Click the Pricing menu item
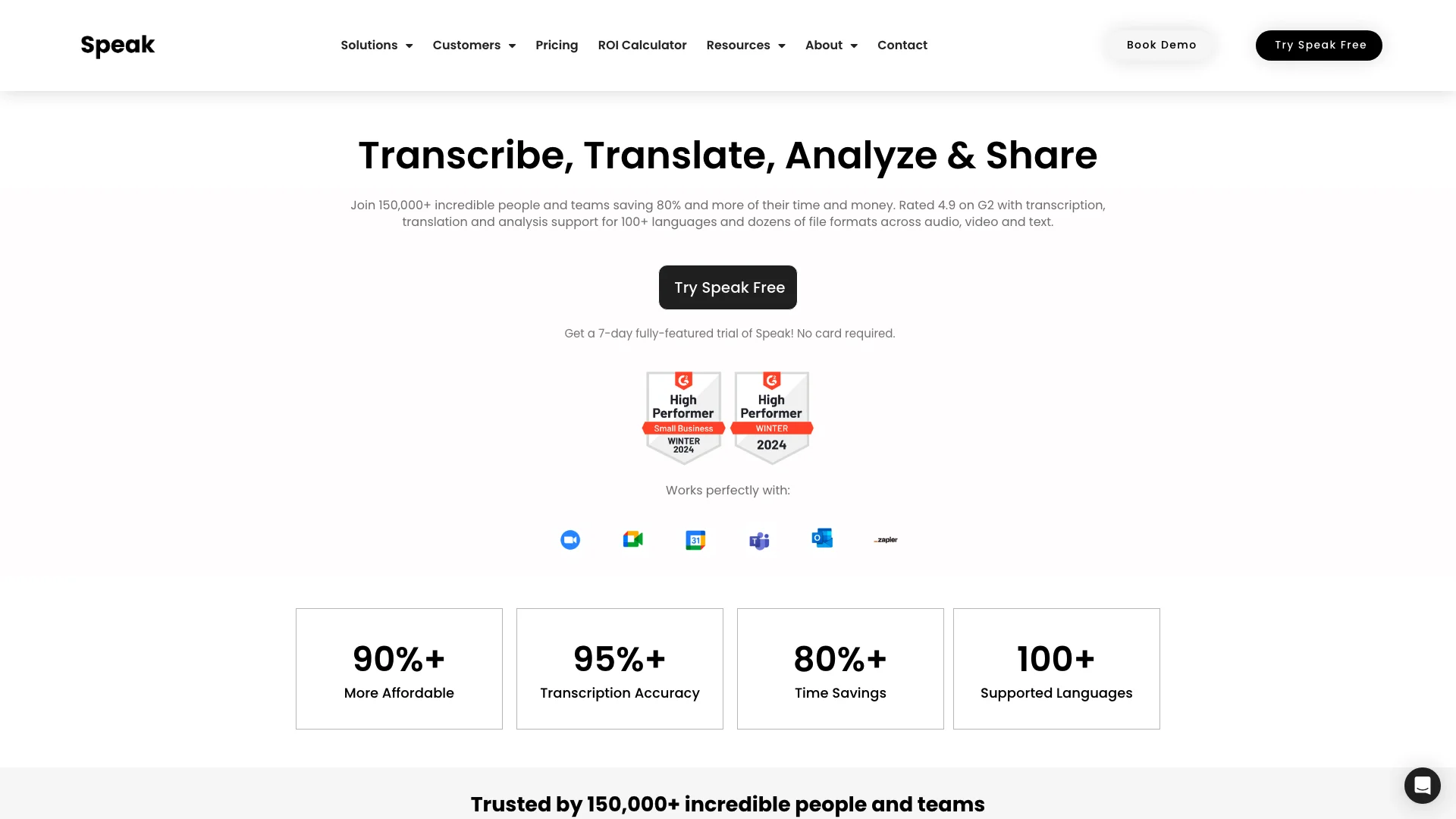 (556, 45)
